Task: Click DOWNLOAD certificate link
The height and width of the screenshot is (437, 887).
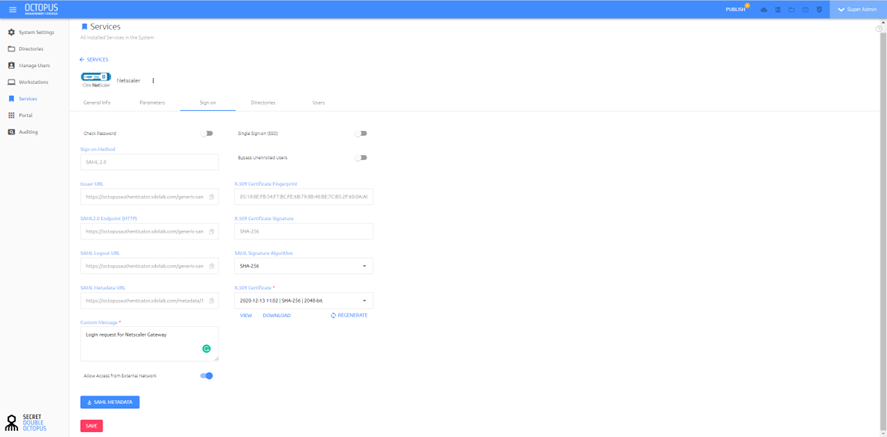Action: click(x=277, y=315)
